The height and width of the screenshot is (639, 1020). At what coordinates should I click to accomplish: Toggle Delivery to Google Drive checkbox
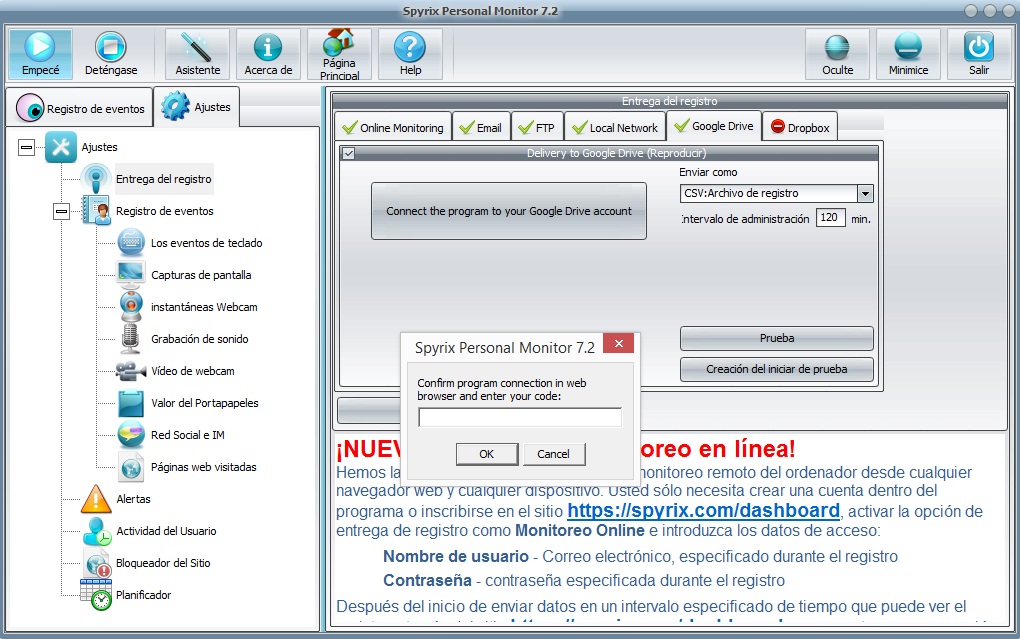click(349, 154)
